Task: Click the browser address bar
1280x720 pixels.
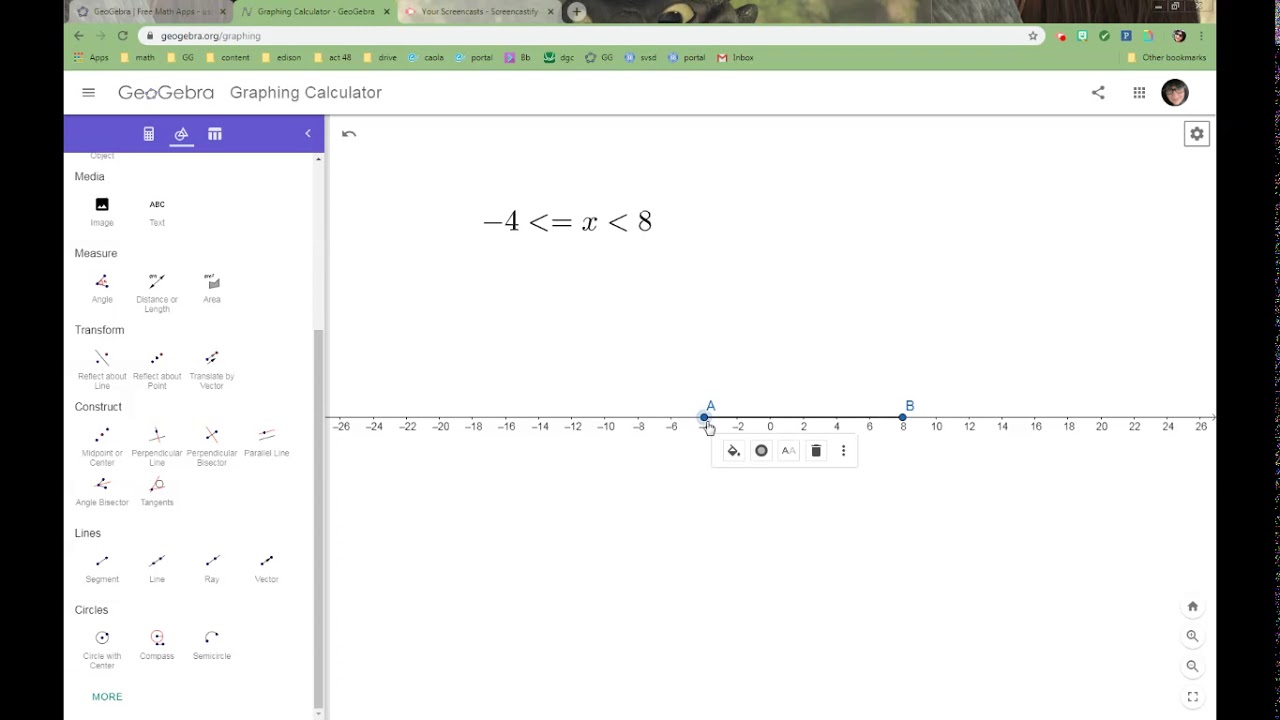Action: (590, 35)
